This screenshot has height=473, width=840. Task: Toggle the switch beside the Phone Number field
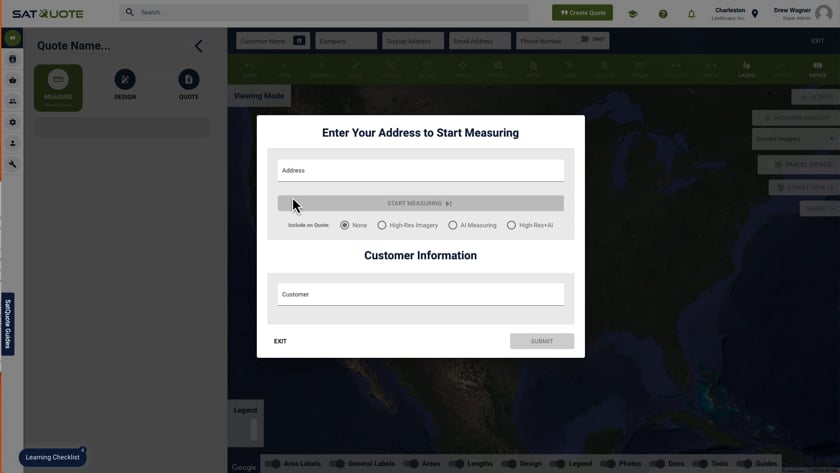click(584, 39)
